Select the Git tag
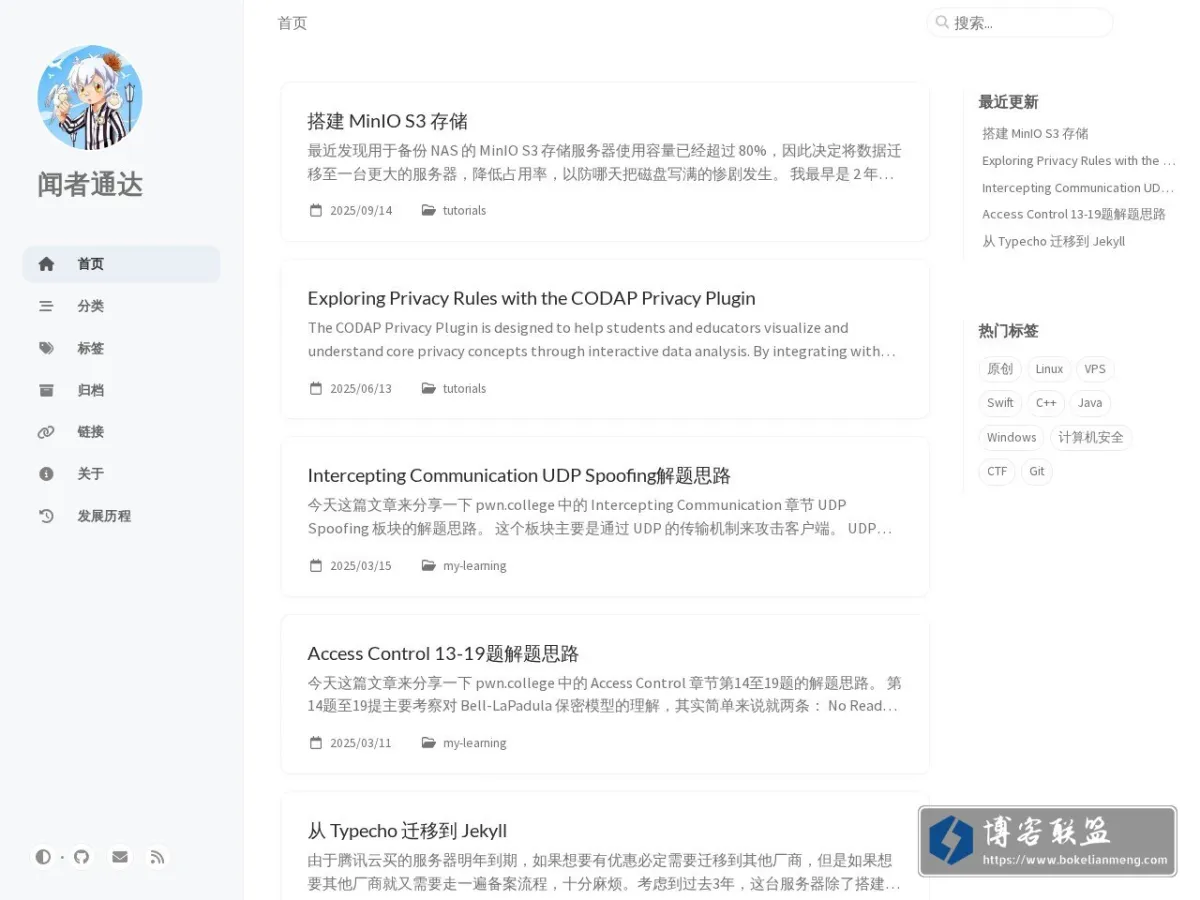 1037,471
